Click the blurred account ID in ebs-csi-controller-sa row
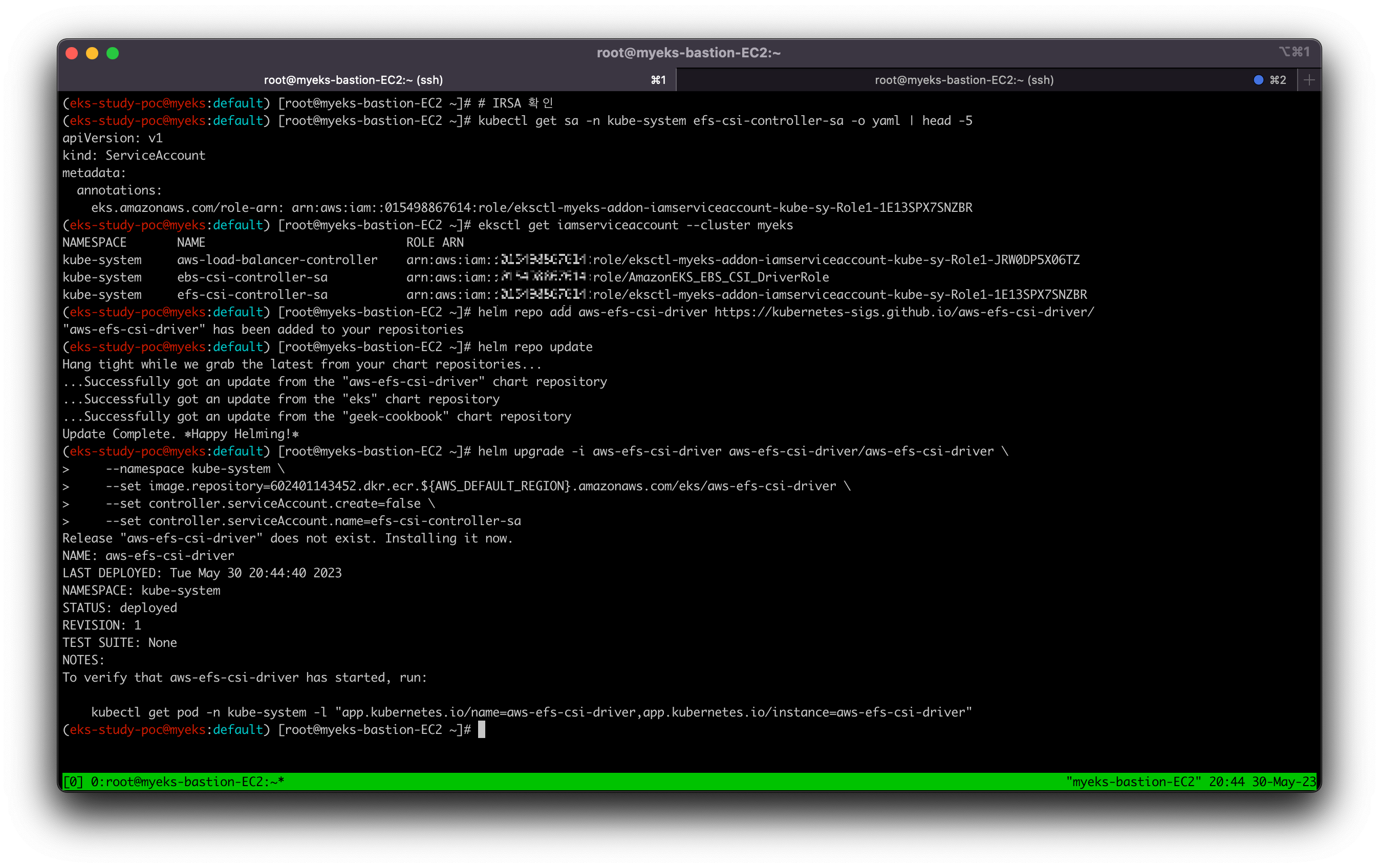This screenshot has width=1379, height=868. (x=544, y=277)
